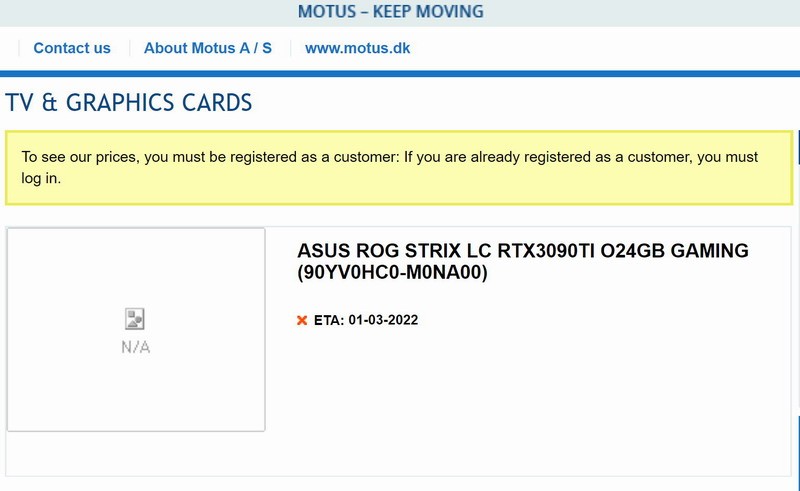800x491 pixels.
Task: Select the TV & GRAPHICS CARDS heading
Action: [129, 102]
